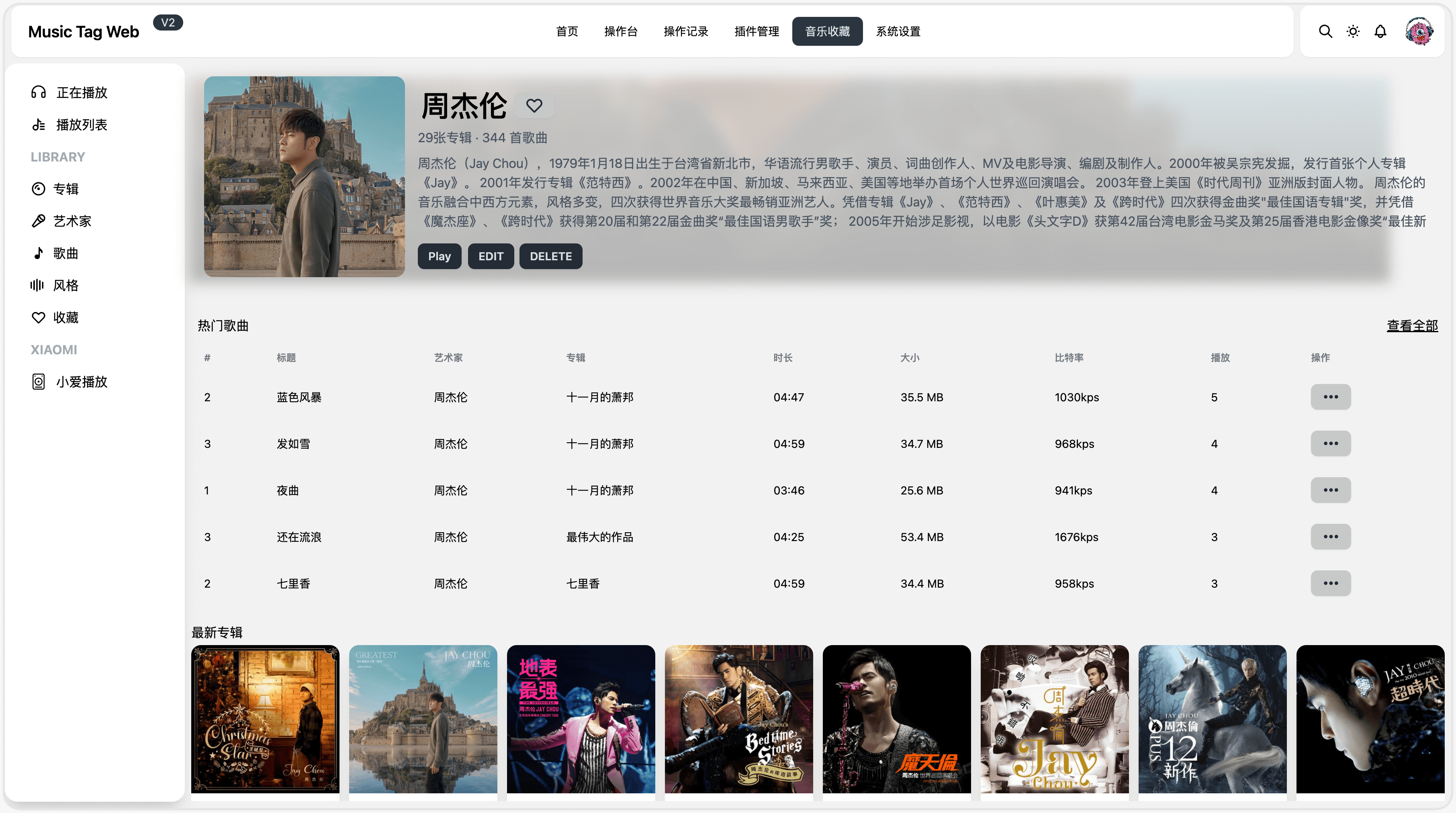Screen dimensions: 1456x813
Task: Click the EDIT artist button
Action: (x=491, y=257)
